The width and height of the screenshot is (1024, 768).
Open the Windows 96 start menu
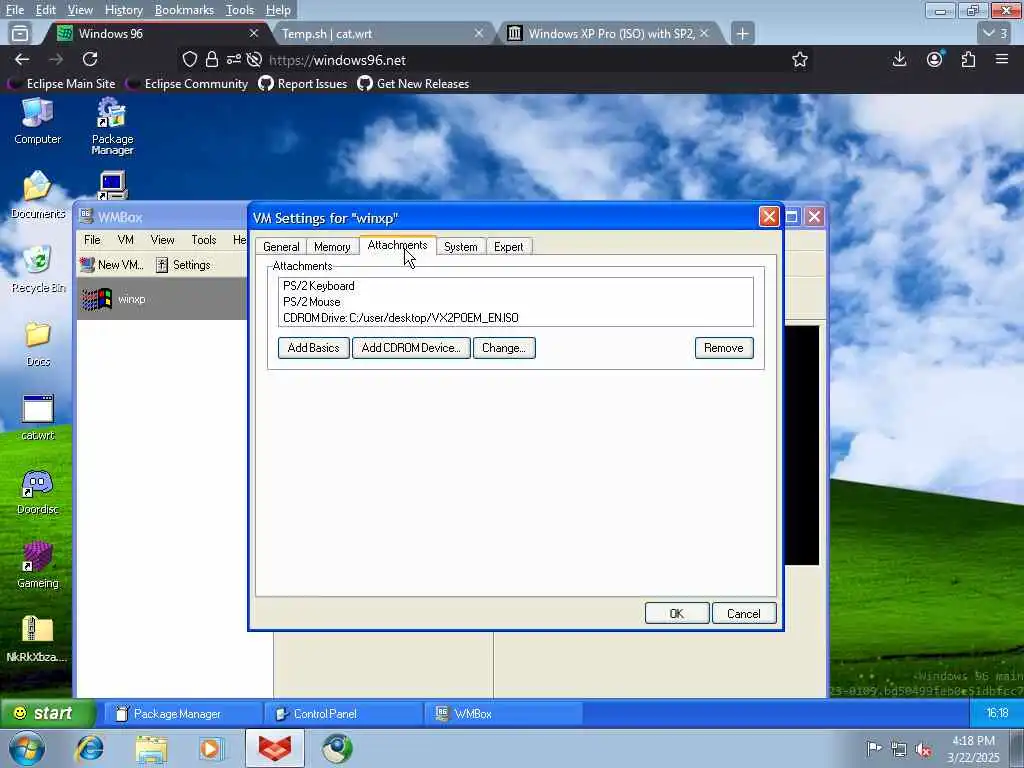(48, 713)
